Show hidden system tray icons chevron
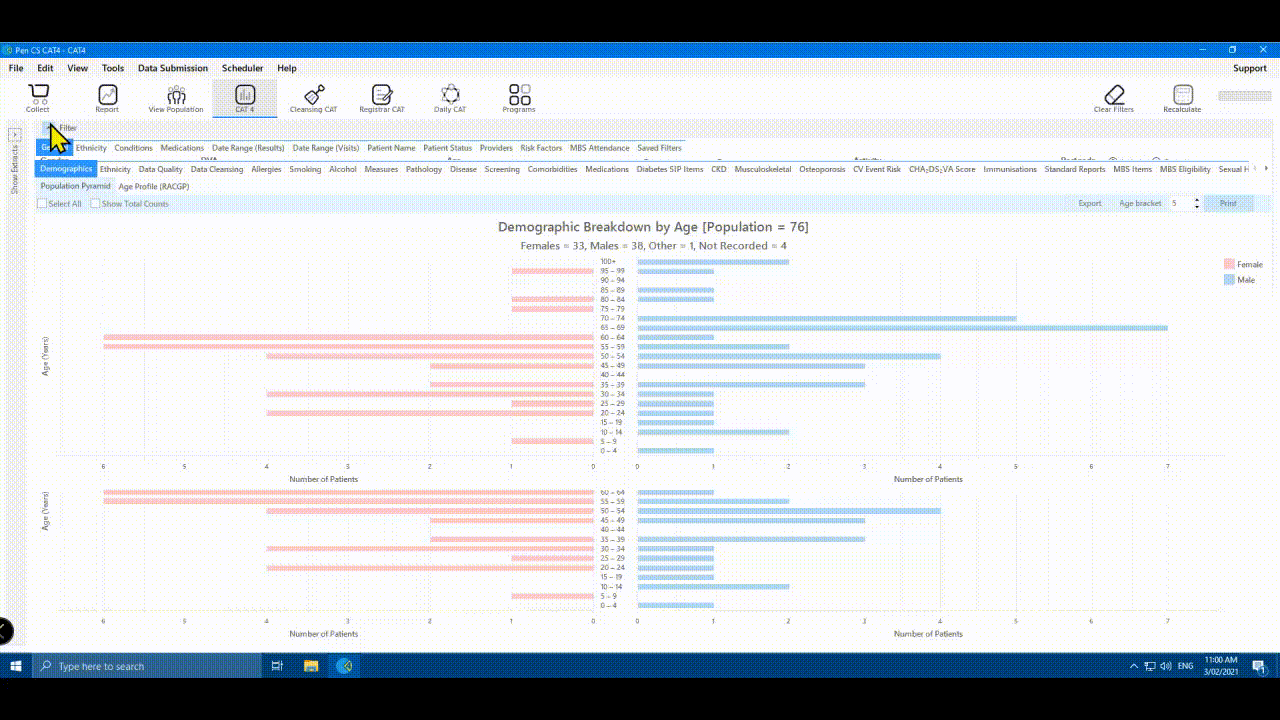This screenshot has height=720, width=1280. coord(1133,666)
